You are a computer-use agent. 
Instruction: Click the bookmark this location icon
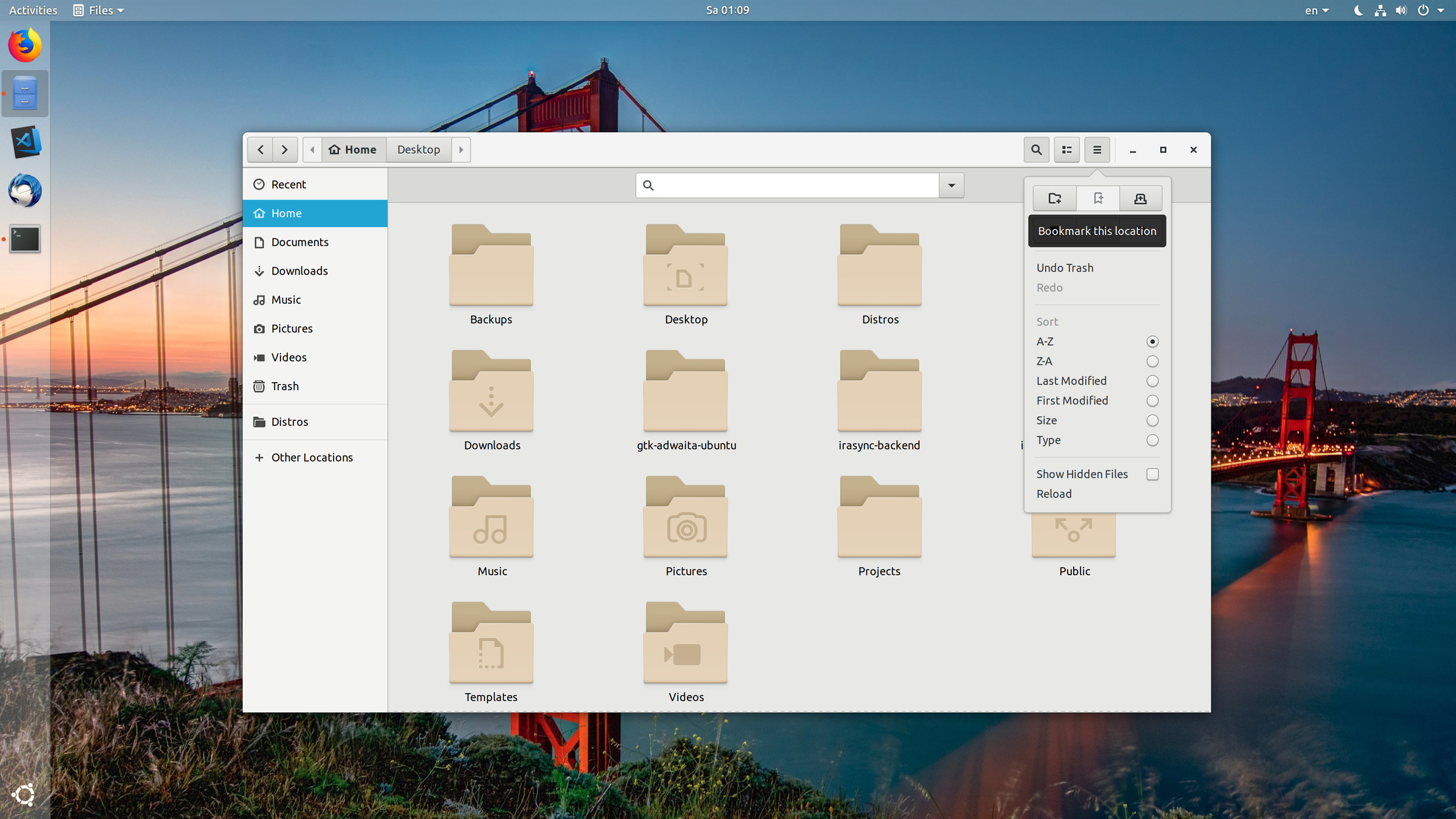pyautogui.click(x=1097, y=198)
